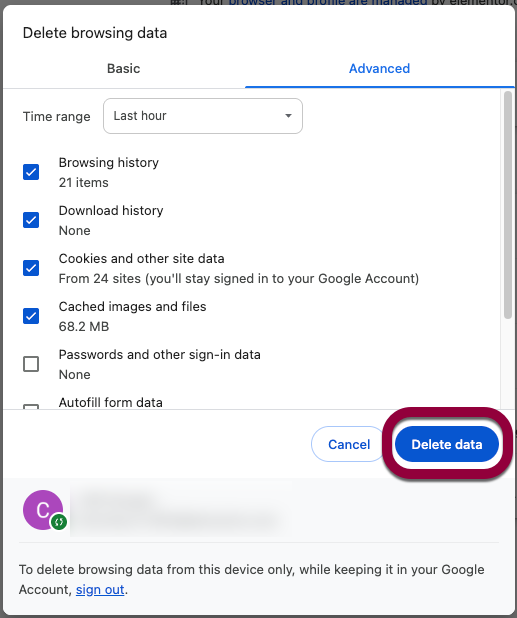The height and width of the screenshot is (618, 517).
Task: Click the Time range dropdown arrow
Action: click(288, 116)
